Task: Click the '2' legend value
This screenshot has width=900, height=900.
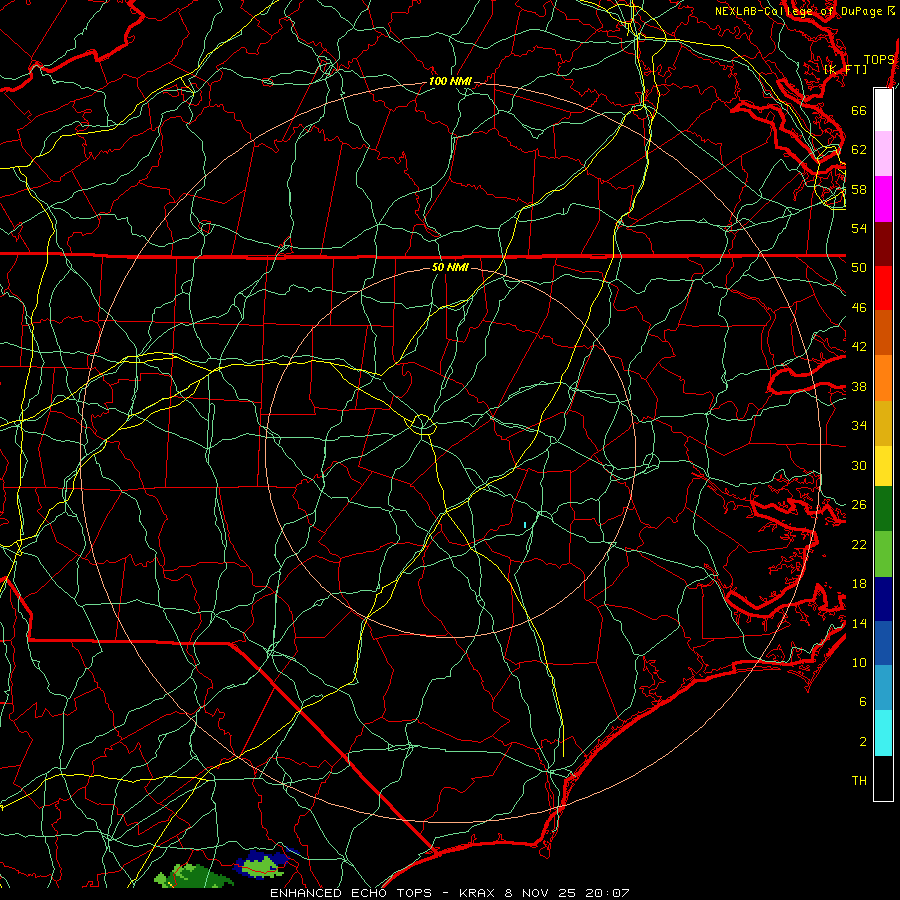Action: tap(863, 742)
